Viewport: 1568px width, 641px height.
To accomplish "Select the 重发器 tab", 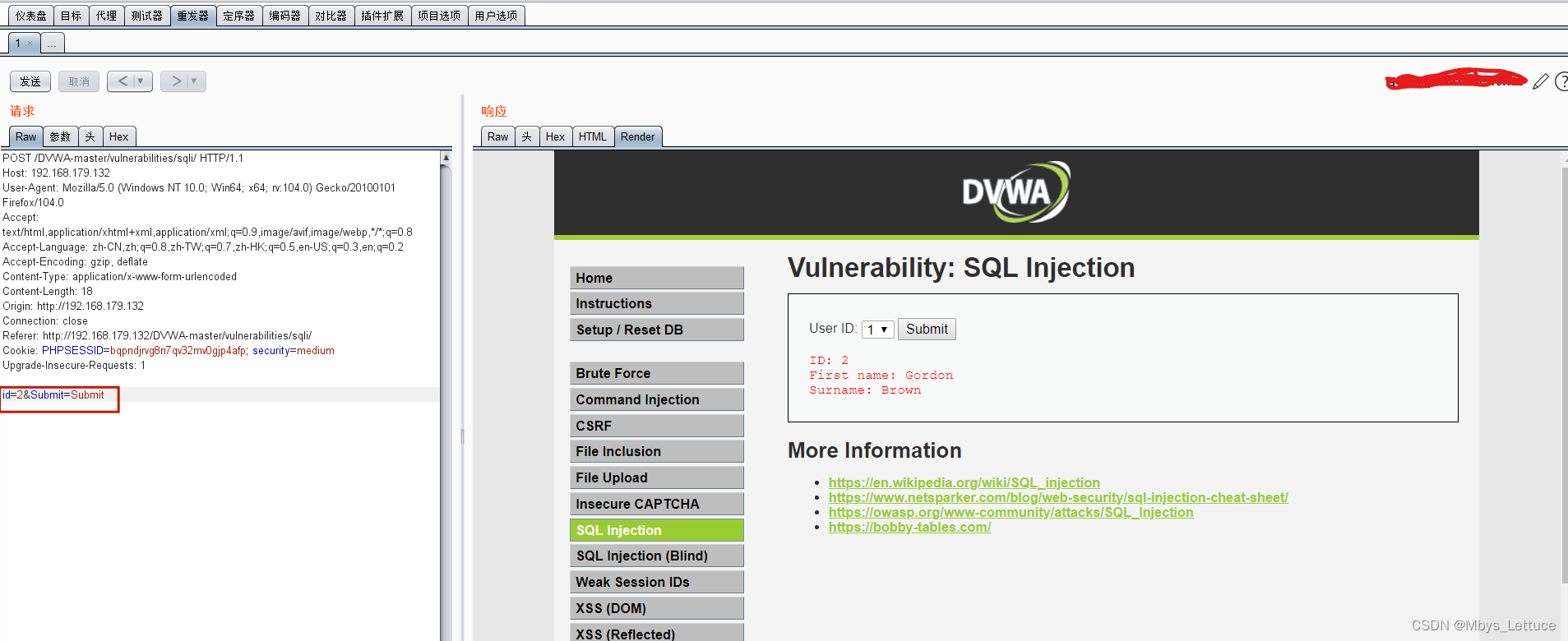I will (193, 16).
